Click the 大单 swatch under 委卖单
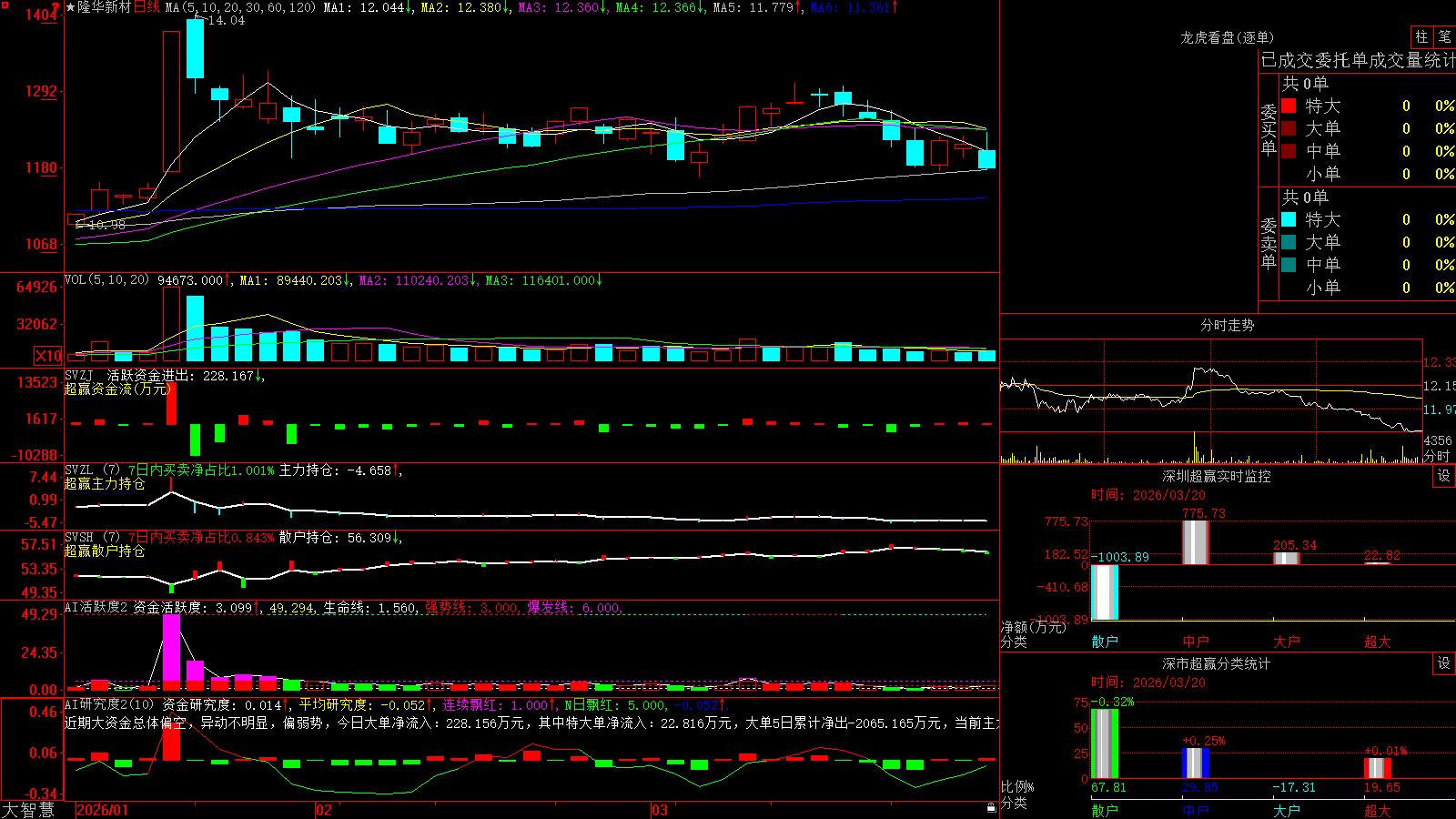Viewport: 1456px width, 819px height. tap(1289, 242)
